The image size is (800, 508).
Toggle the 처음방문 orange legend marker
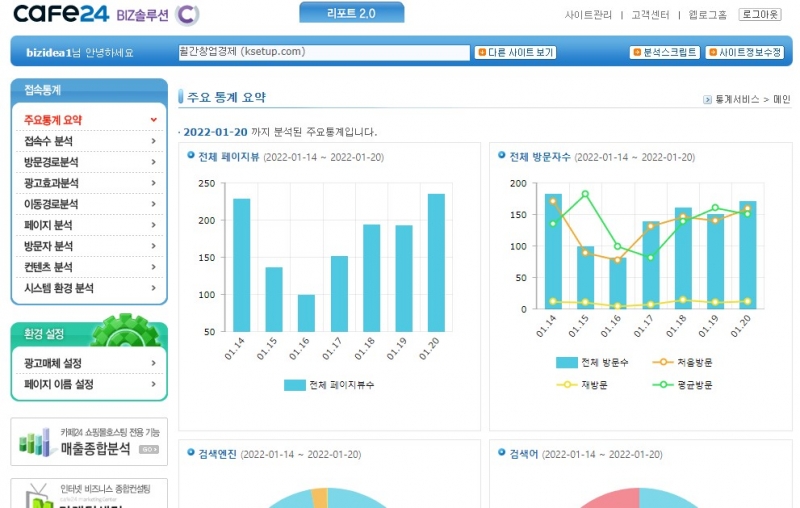coord(663,362)
